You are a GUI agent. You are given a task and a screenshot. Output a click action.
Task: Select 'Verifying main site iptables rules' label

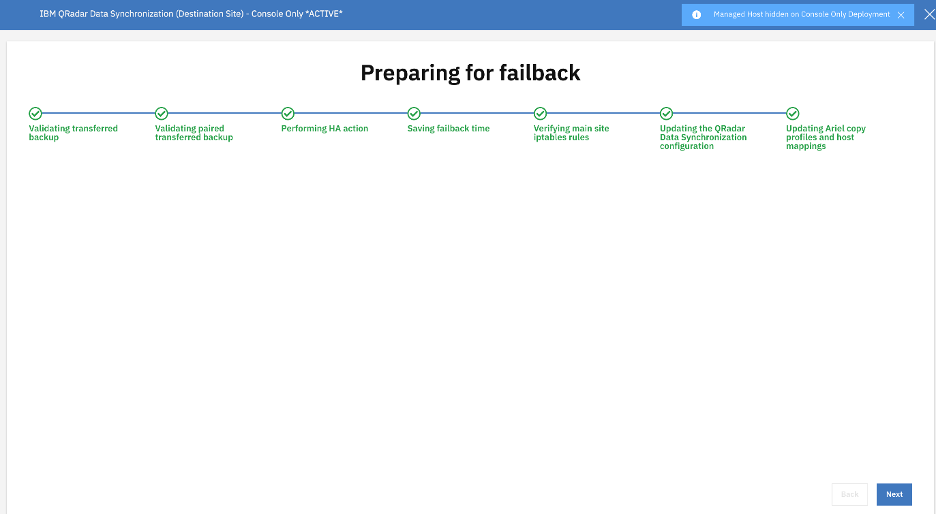tap(571, 133)
